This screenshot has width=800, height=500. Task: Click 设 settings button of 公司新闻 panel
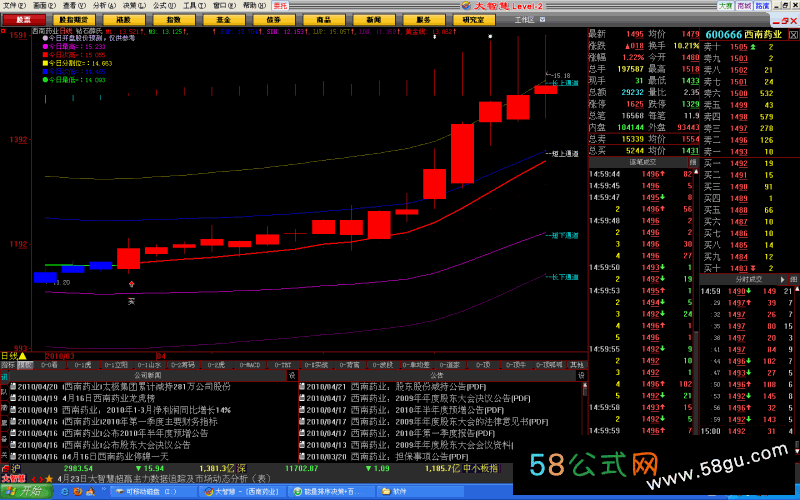(292, 376)
